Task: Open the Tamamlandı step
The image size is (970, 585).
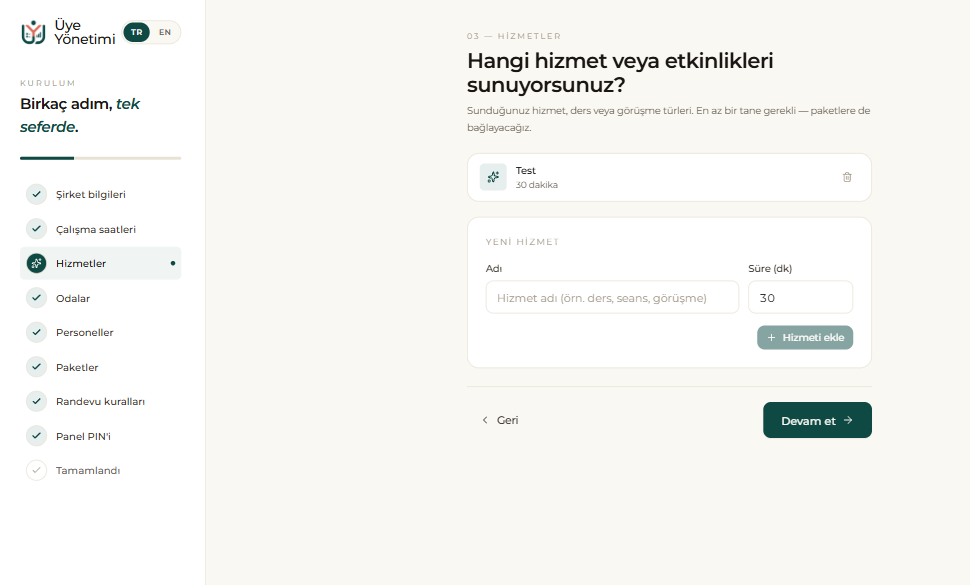Action: pyautogui.click(x=100, y=470)
